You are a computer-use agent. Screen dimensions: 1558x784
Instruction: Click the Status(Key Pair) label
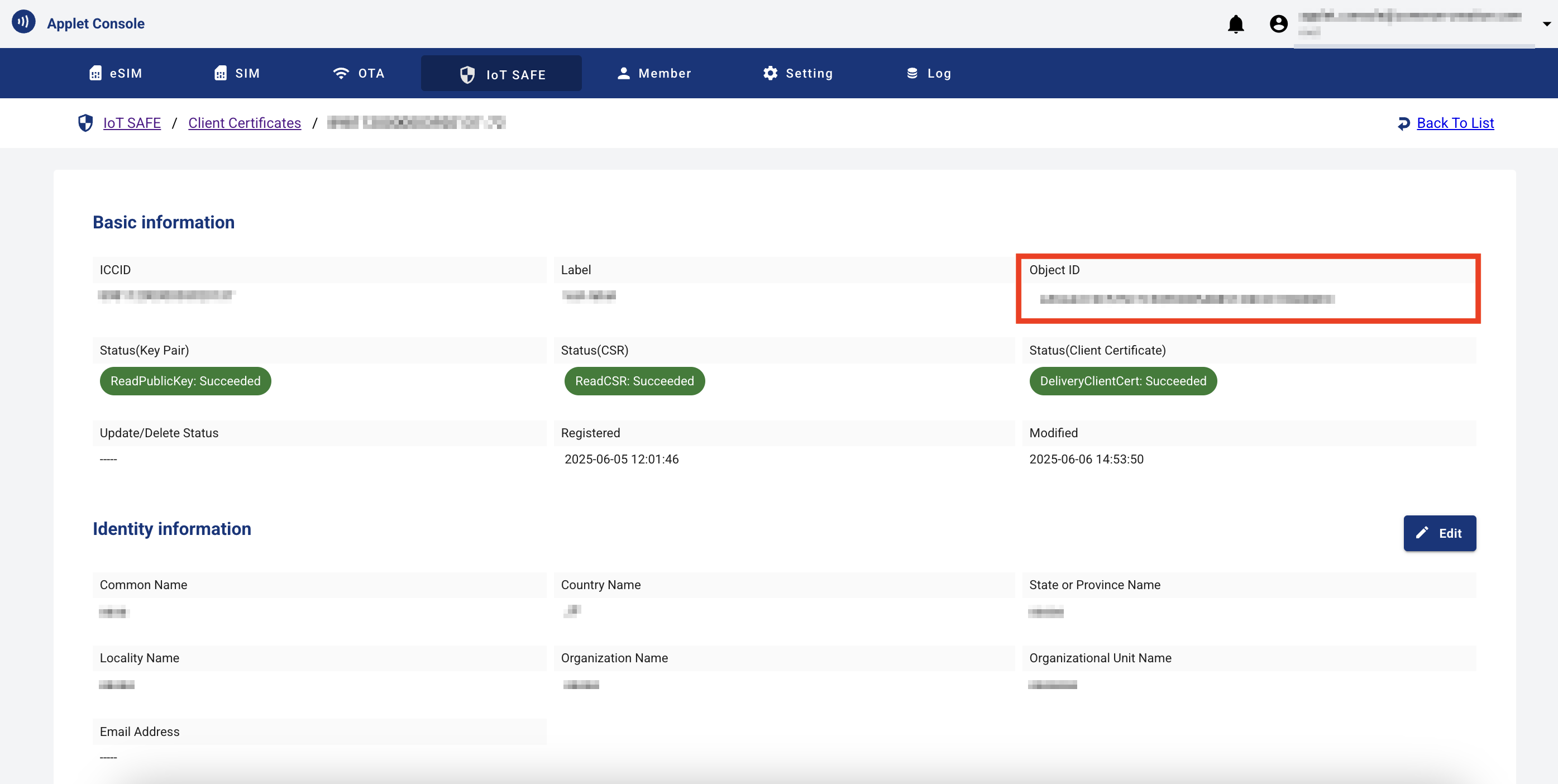click(x=144, y=350)
